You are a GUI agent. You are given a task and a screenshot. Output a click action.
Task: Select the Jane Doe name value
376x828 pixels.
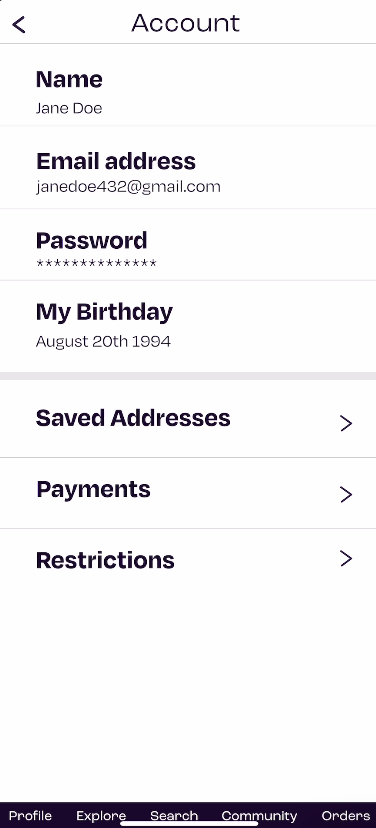69,108
